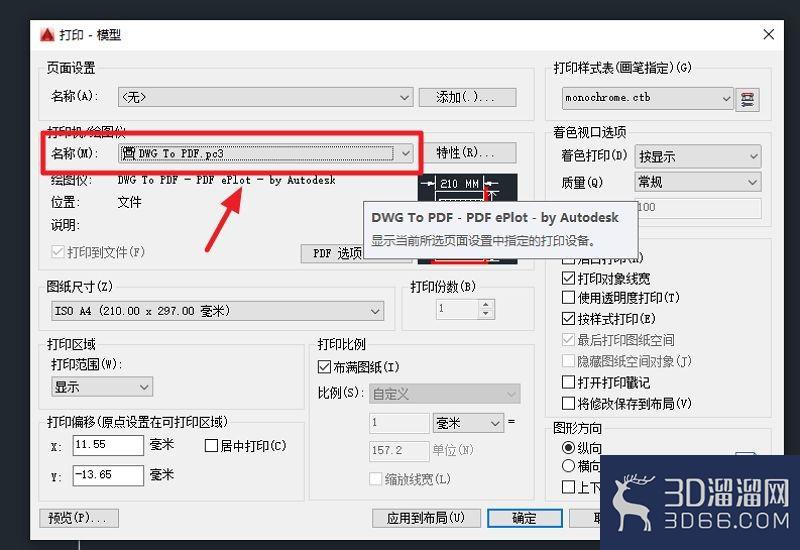Screen dimensions: 800x550
Task: Toggle 最后打印图纸空间 checkbox
Action: 568,340
